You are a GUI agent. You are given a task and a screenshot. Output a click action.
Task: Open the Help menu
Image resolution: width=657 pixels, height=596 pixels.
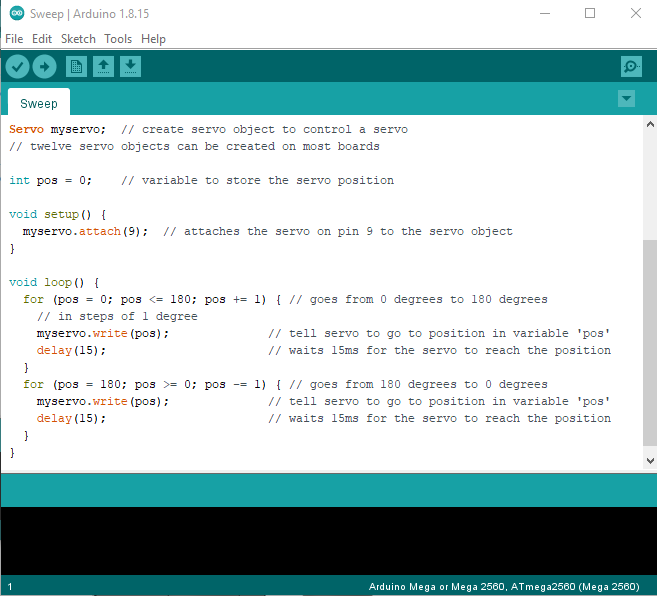153,39
